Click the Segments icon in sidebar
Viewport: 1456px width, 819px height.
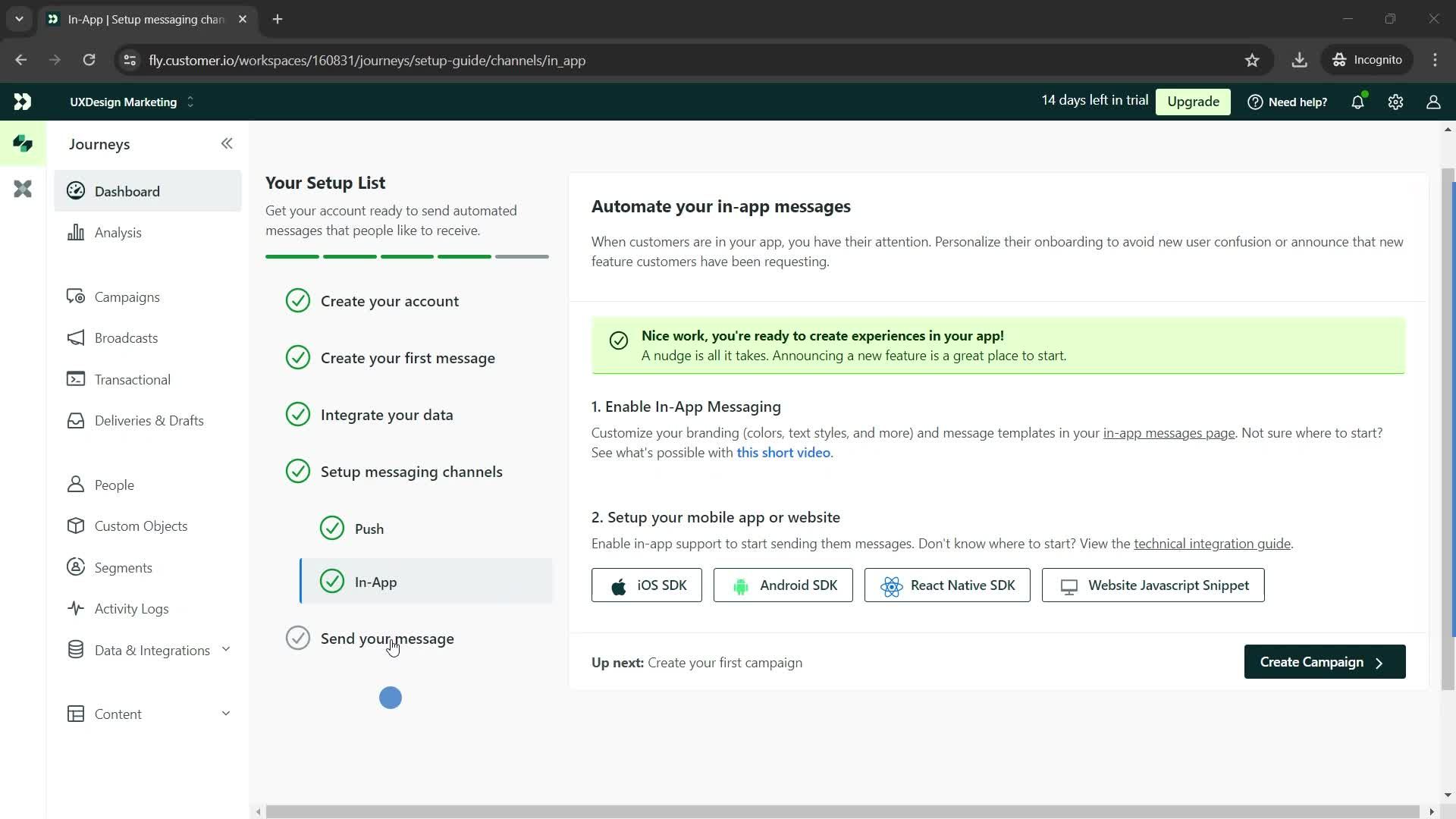pyautogui.click(x=76, y=567)
